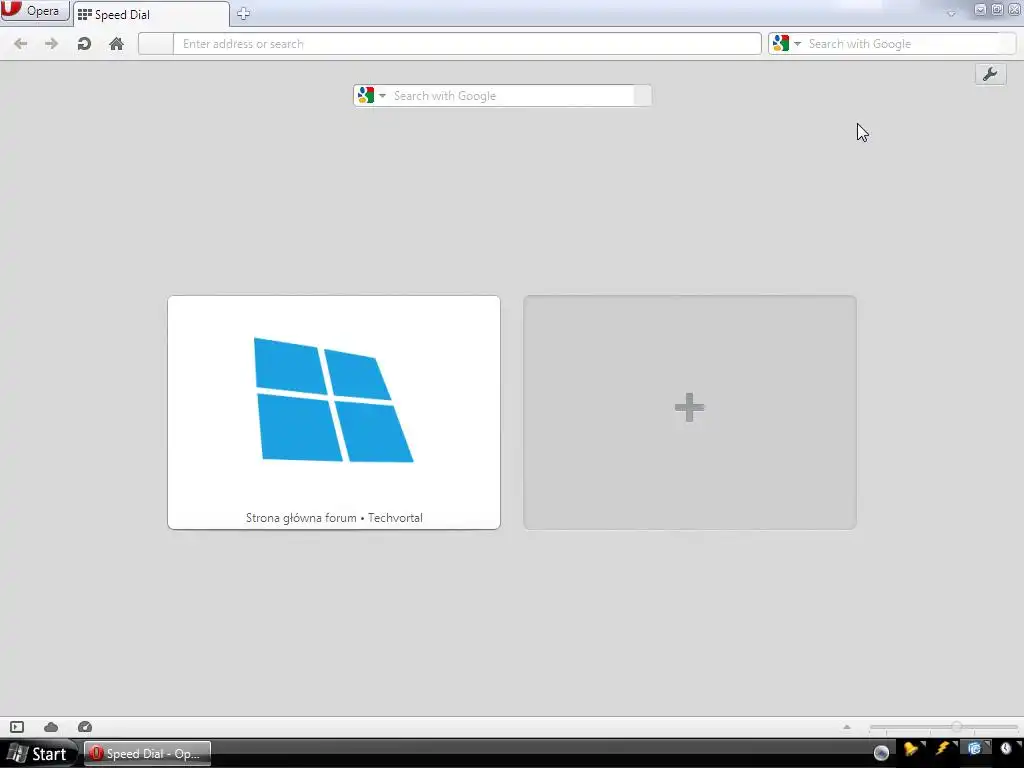1024x768 pixels.
Task: Click the round globe icon in the system tray
Action: click(x=881, y=753)
